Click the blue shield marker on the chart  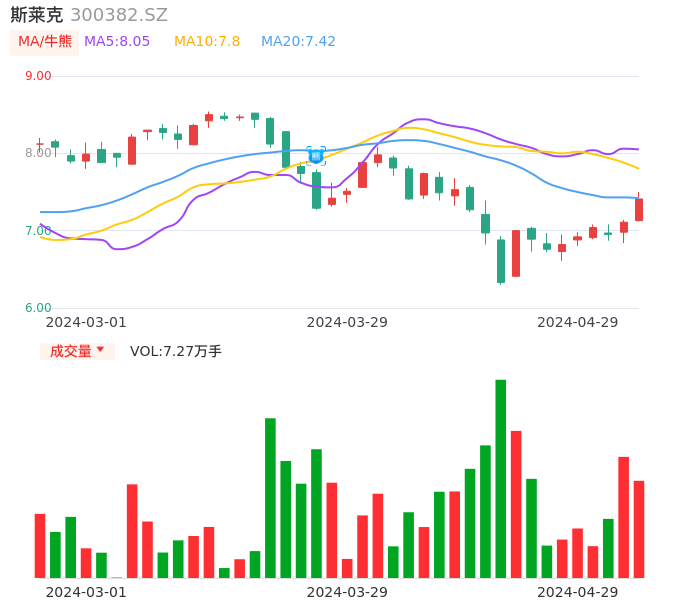(316, 155)
